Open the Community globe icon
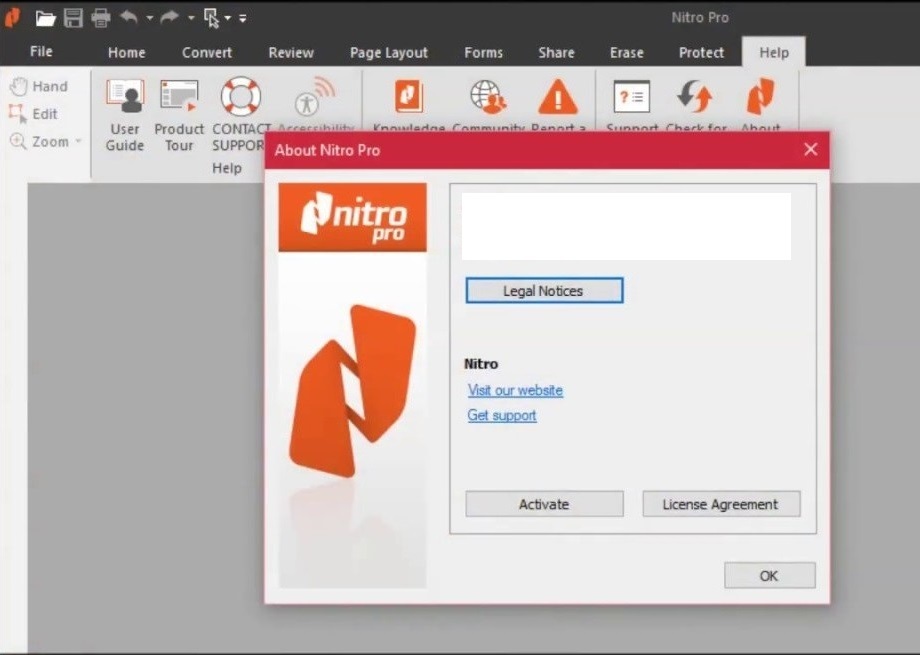Screen dimensions: 920x655 (488, 96)
